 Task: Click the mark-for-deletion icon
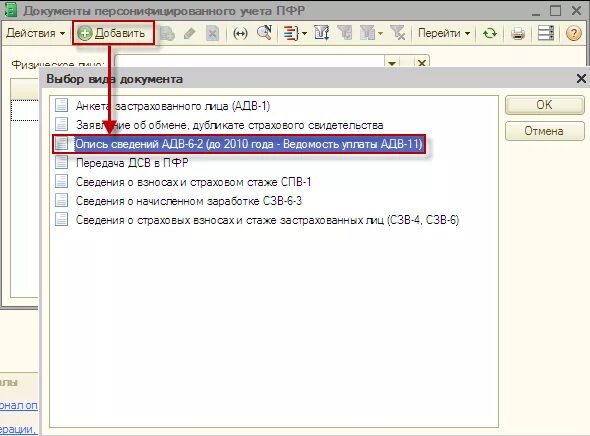coord(213,33)
